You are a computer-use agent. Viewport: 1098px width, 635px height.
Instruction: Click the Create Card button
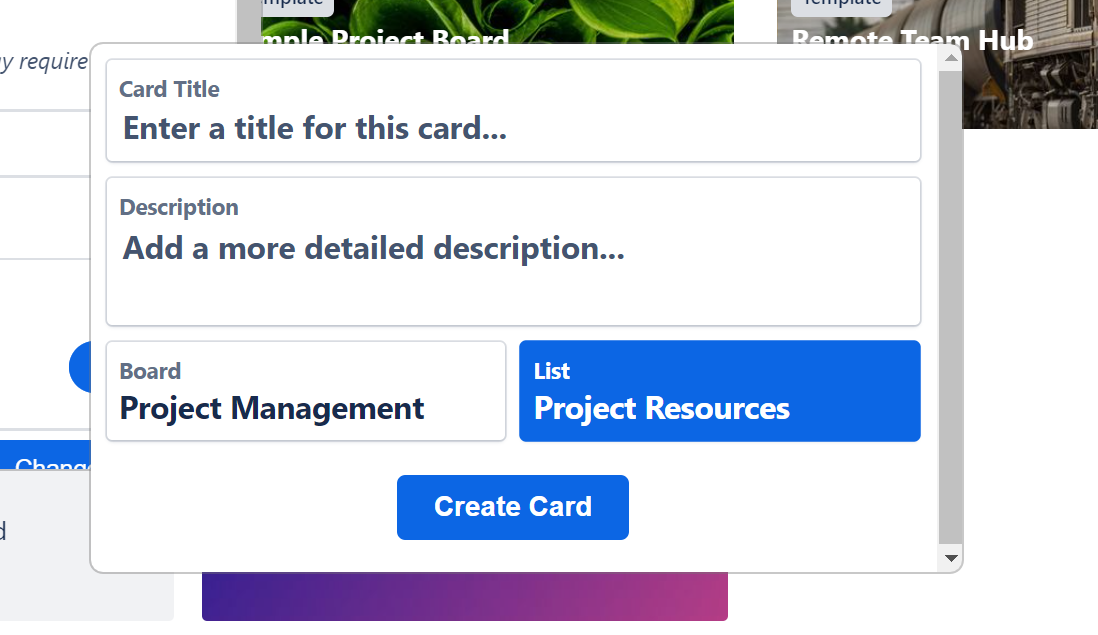coord(512,507)
